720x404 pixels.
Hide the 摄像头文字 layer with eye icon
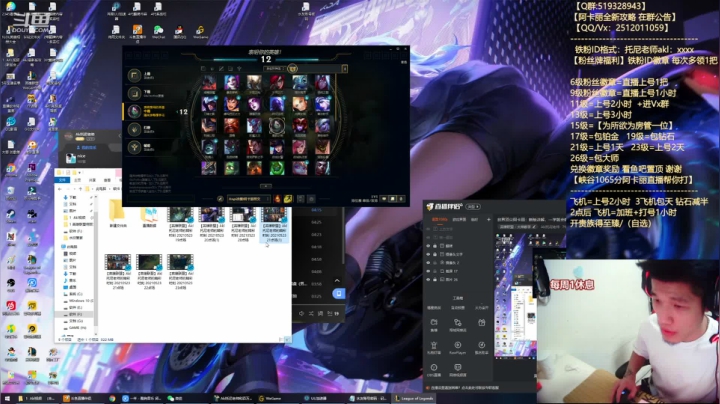pos(428,254)
